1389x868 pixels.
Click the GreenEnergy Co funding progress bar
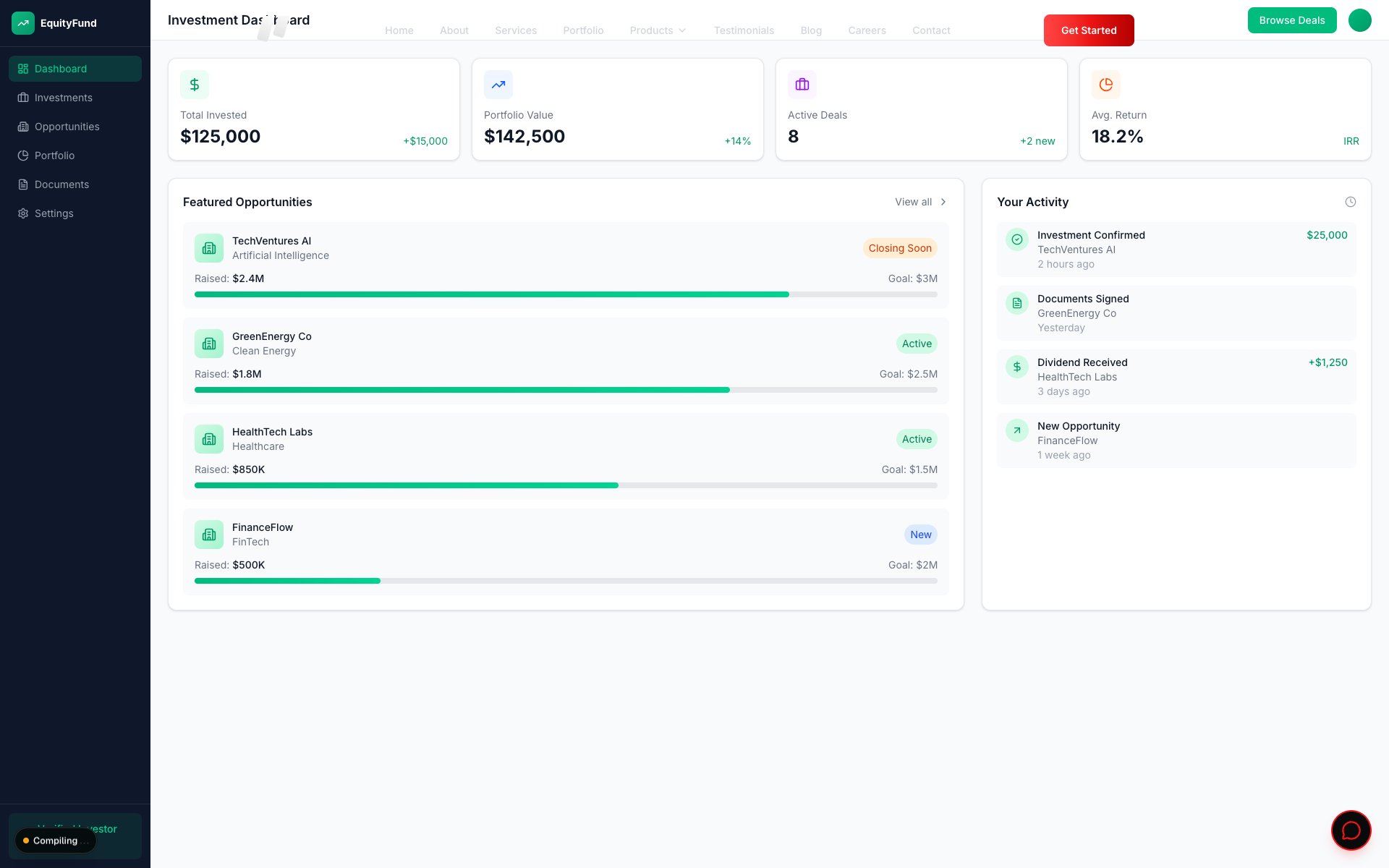(x=566, y=390)
